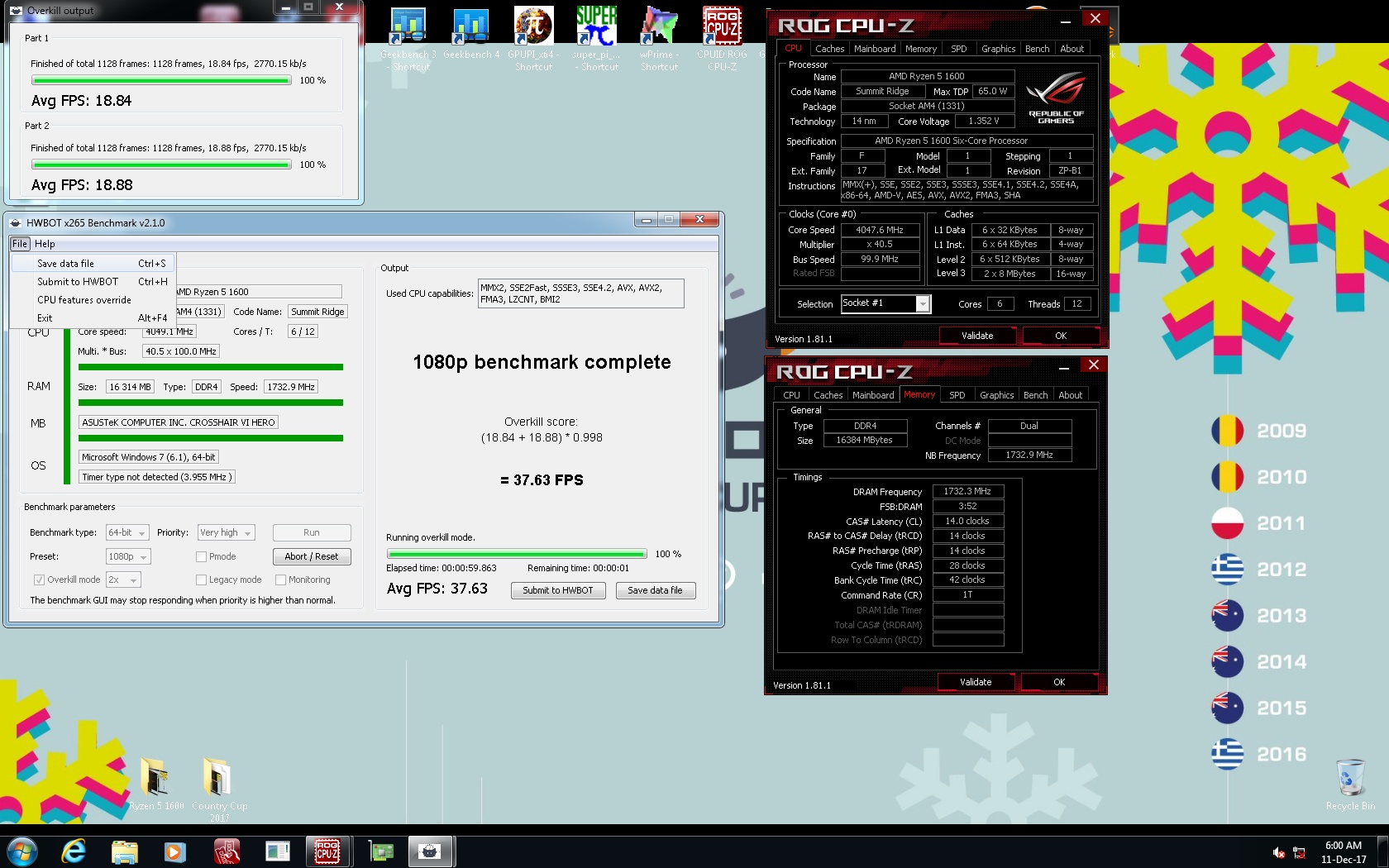Open the Help menu in HWBOT x265
Screen dimensions: 1389x868
coord(45,244)
